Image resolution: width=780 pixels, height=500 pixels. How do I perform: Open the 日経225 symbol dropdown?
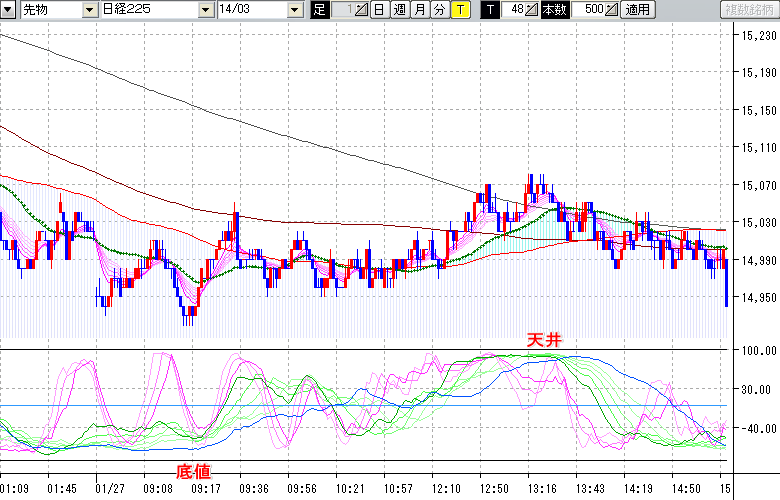click(206, 9)
